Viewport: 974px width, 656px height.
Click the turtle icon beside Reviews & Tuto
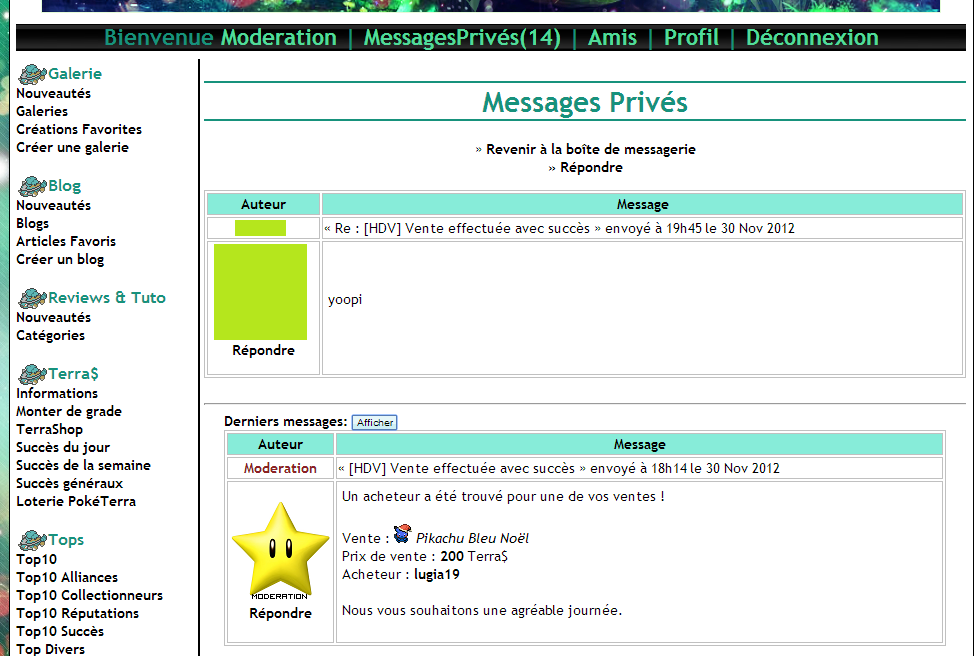(x=32, y=298)
